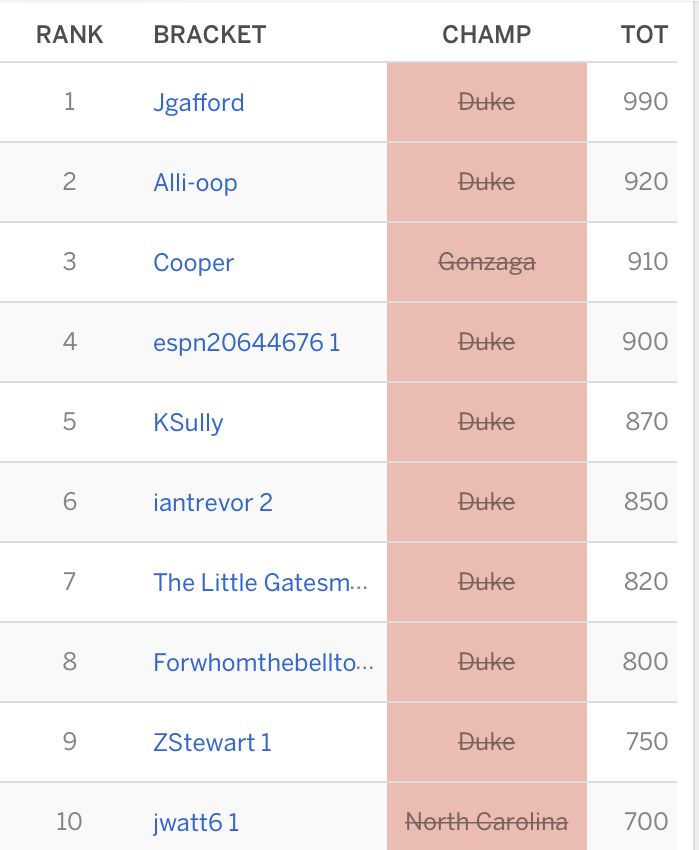Select the North Carolina champion pick cell
Screen dimensions: 699x850
(x=487, y=822)
